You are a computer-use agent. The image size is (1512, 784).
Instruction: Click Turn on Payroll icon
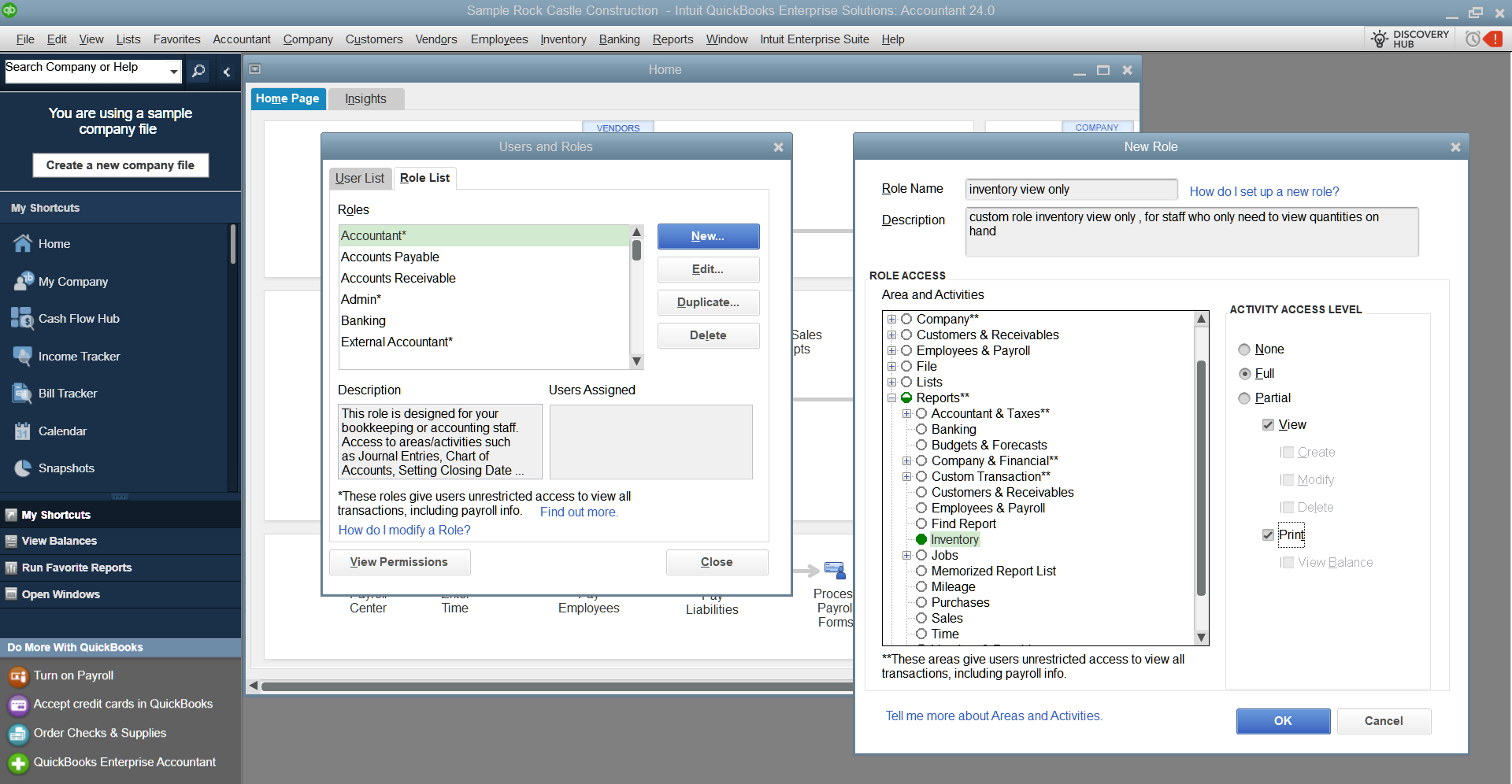[x=18, y=676]
